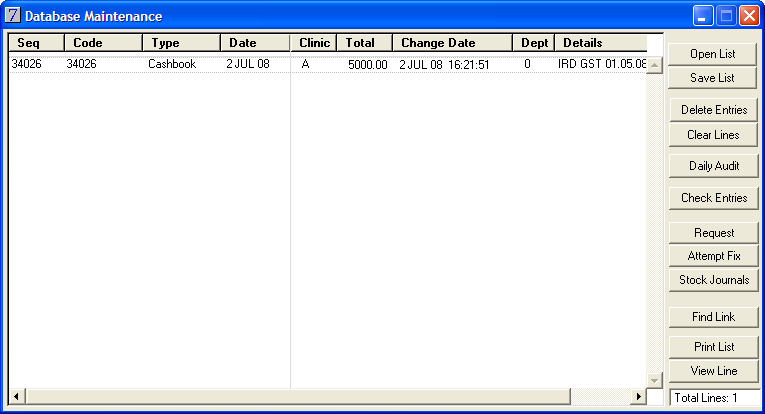Viewport: 765px width, 414px height.
Task: Click the Date column header
Action: (255, 43)
